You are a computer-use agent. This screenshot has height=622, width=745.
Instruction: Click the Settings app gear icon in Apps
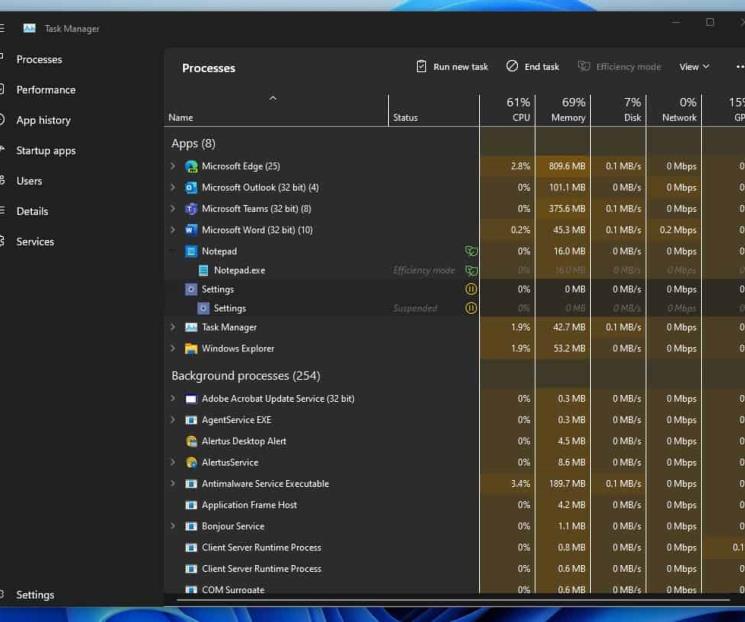[x=191, y=289]
